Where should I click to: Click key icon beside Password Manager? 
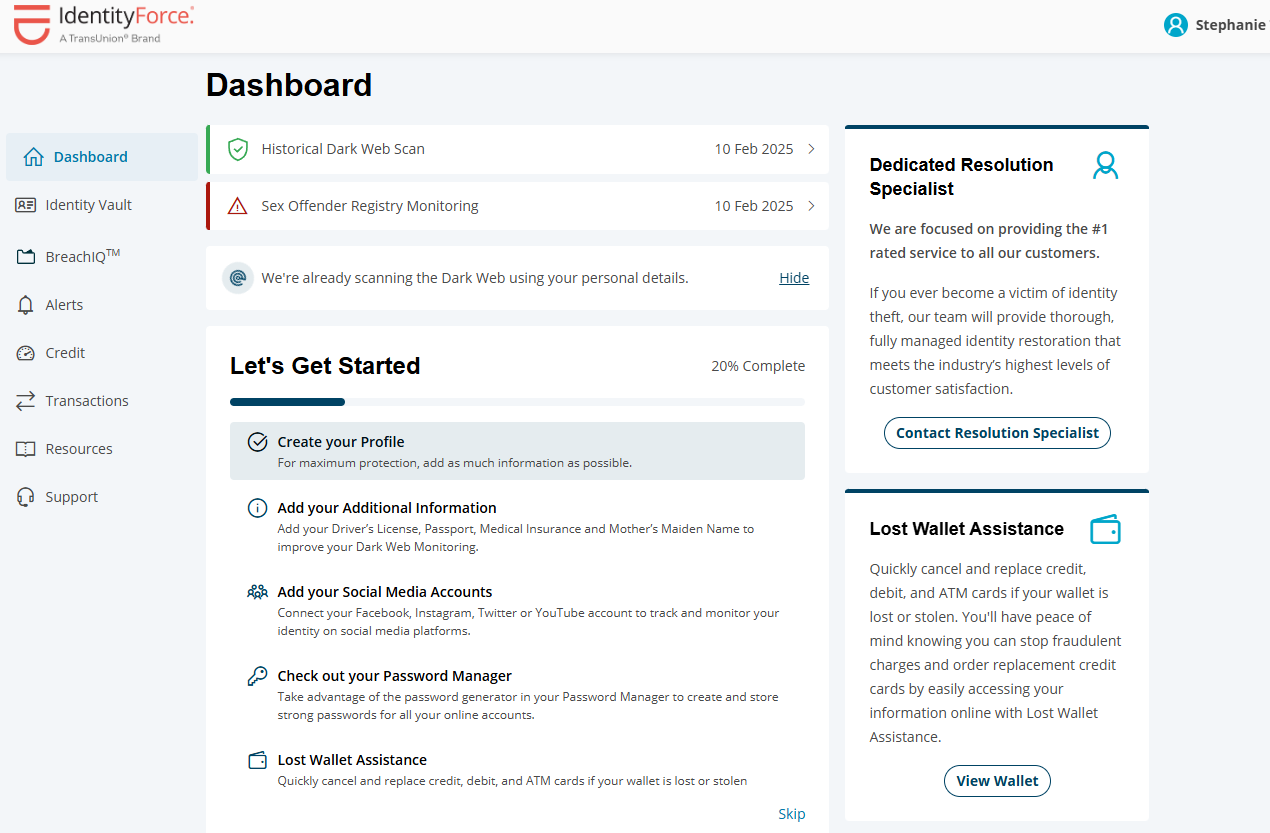point(257,676)
